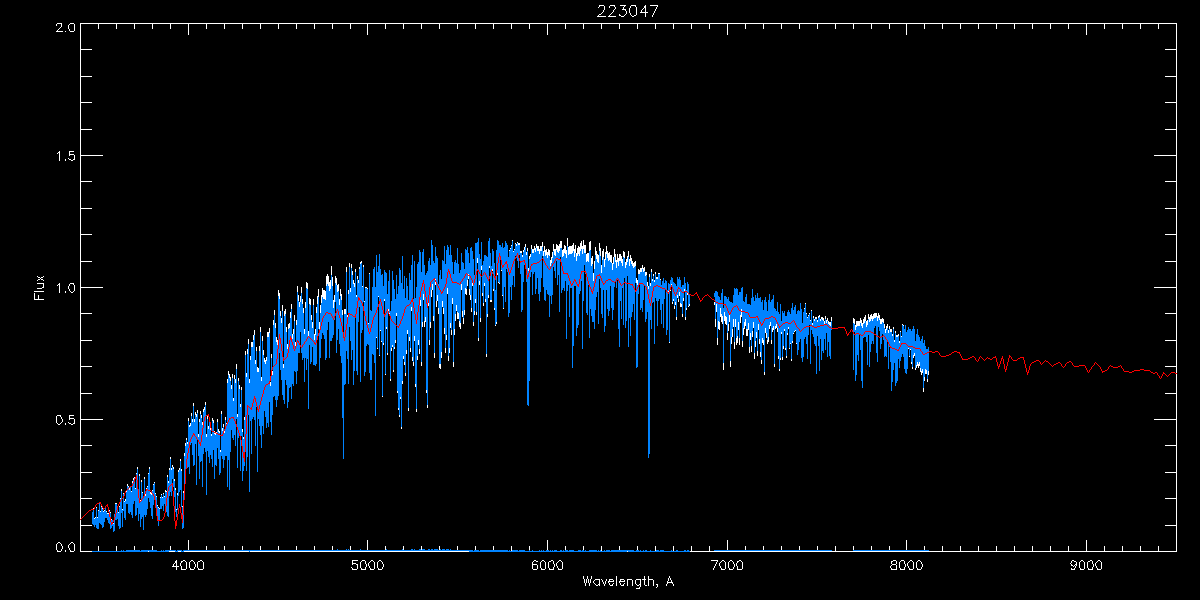Click red model curve in gap near 7650
Viewport: 1200px width, 600px height.
842,327
